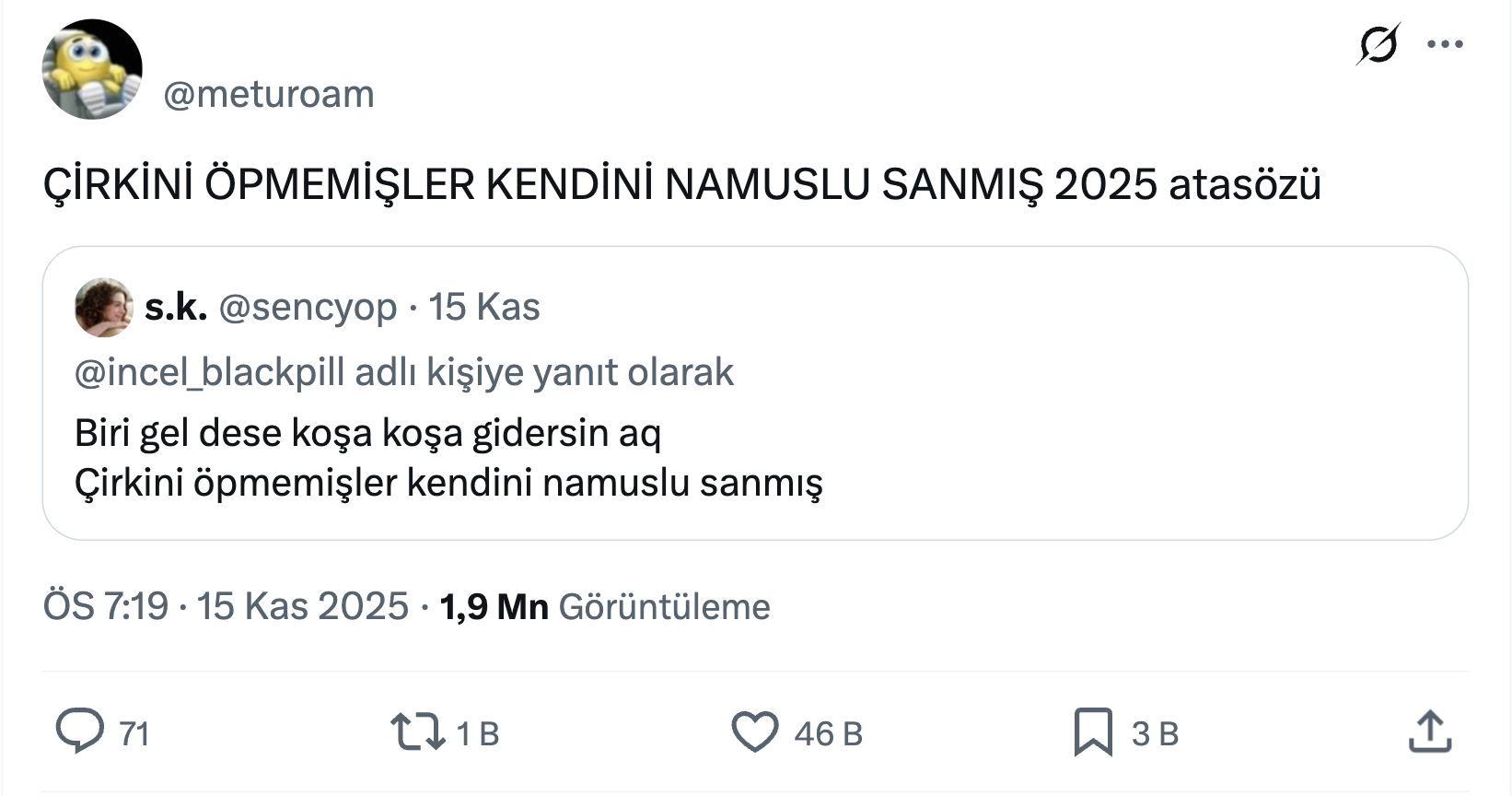Click the 1 B retweet count
1512x796 pixels.
tap(478, 733)
